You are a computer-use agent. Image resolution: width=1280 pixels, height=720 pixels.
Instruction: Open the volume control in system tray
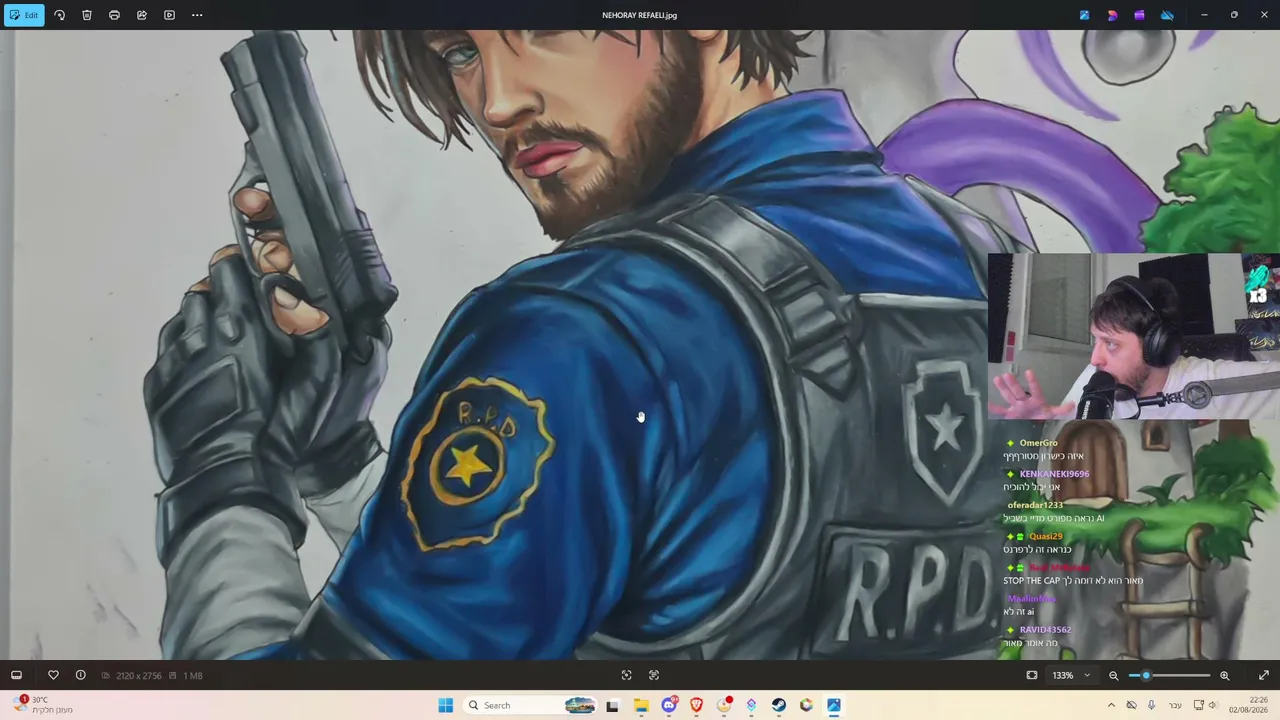click(1212, 705)
